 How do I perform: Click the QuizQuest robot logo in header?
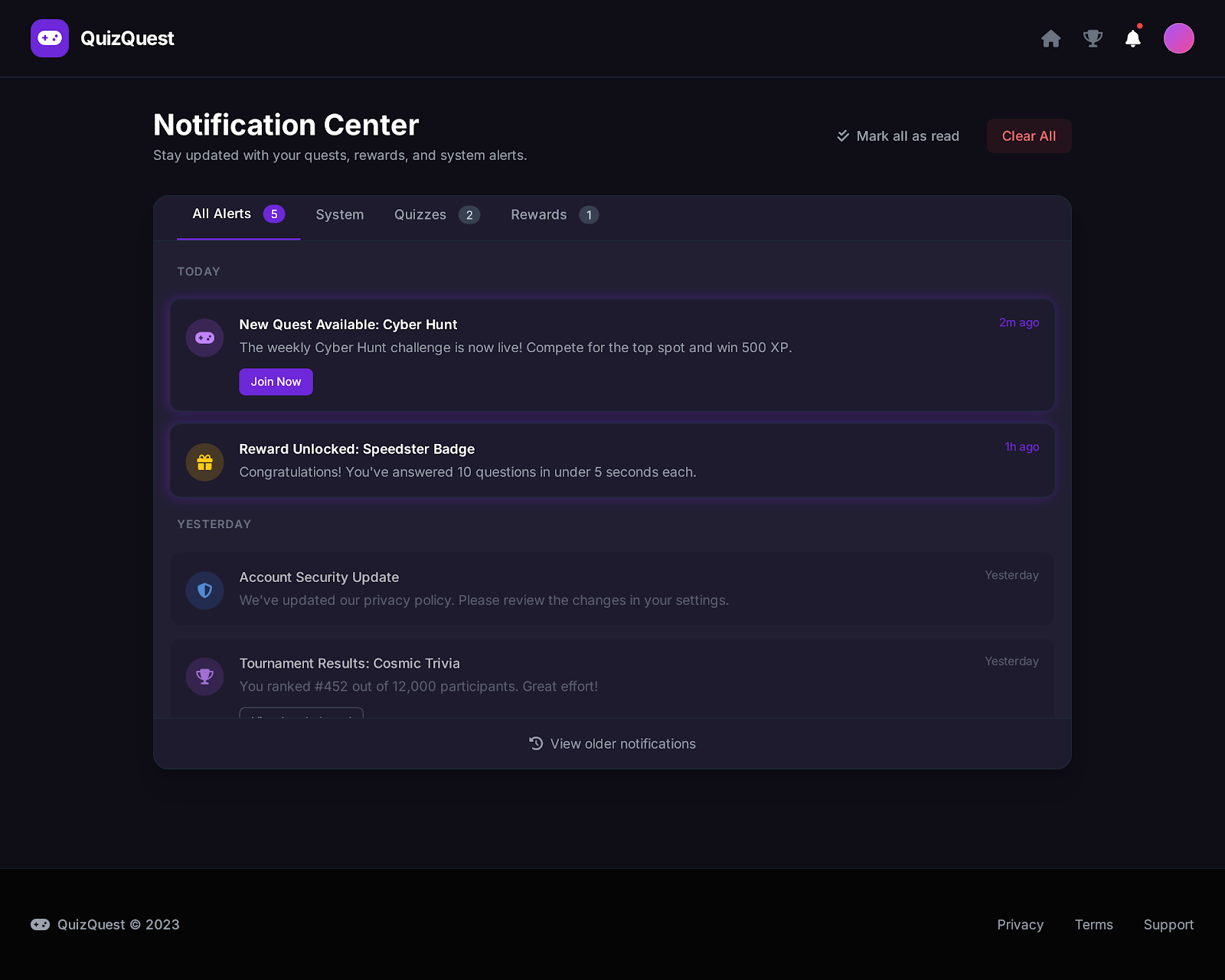[x=49, y=38]
